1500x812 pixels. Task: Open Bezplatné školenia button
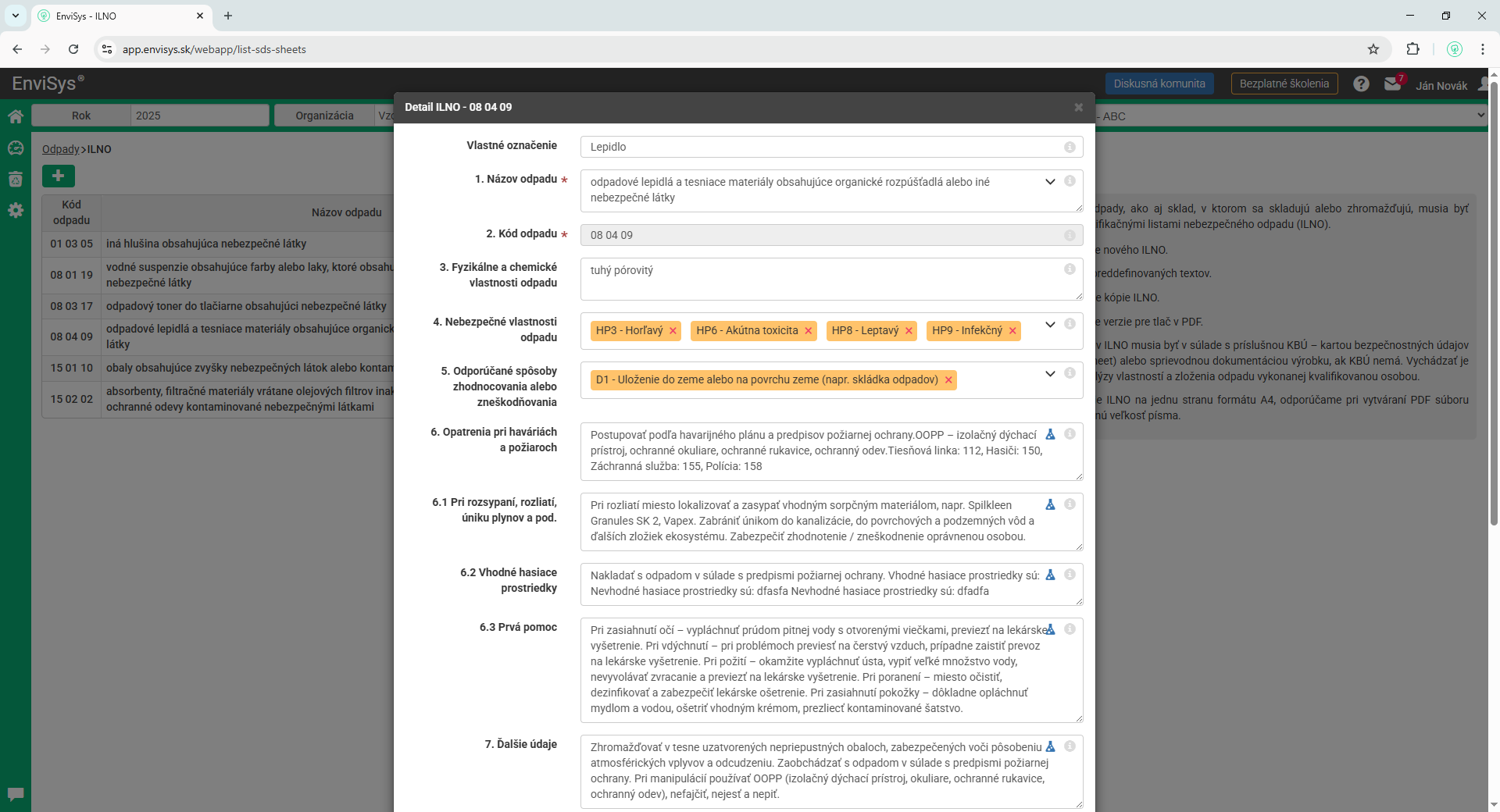[x=1284, y=84]
